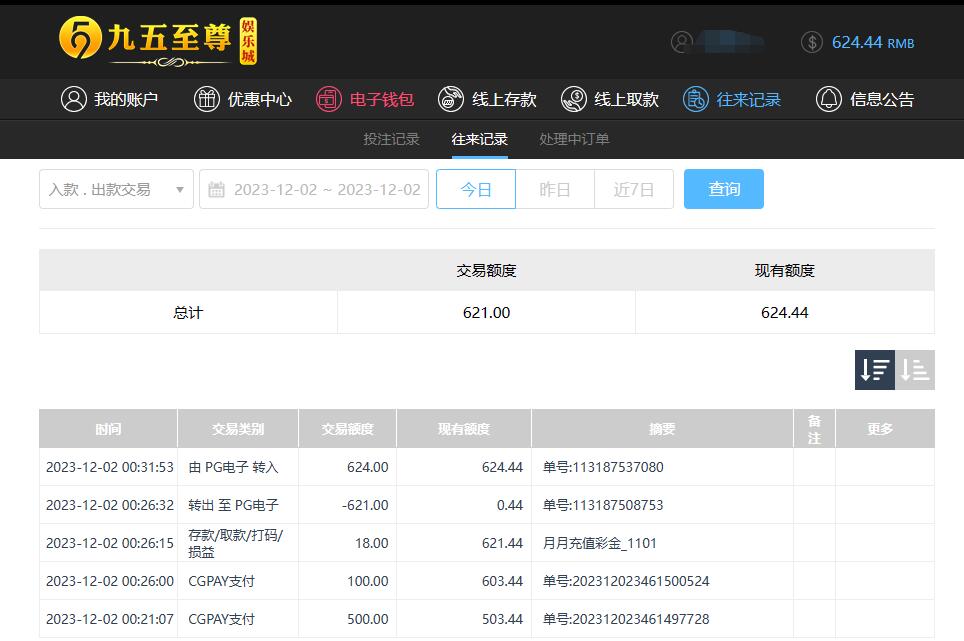Select the 昨日 date filter

555,189
